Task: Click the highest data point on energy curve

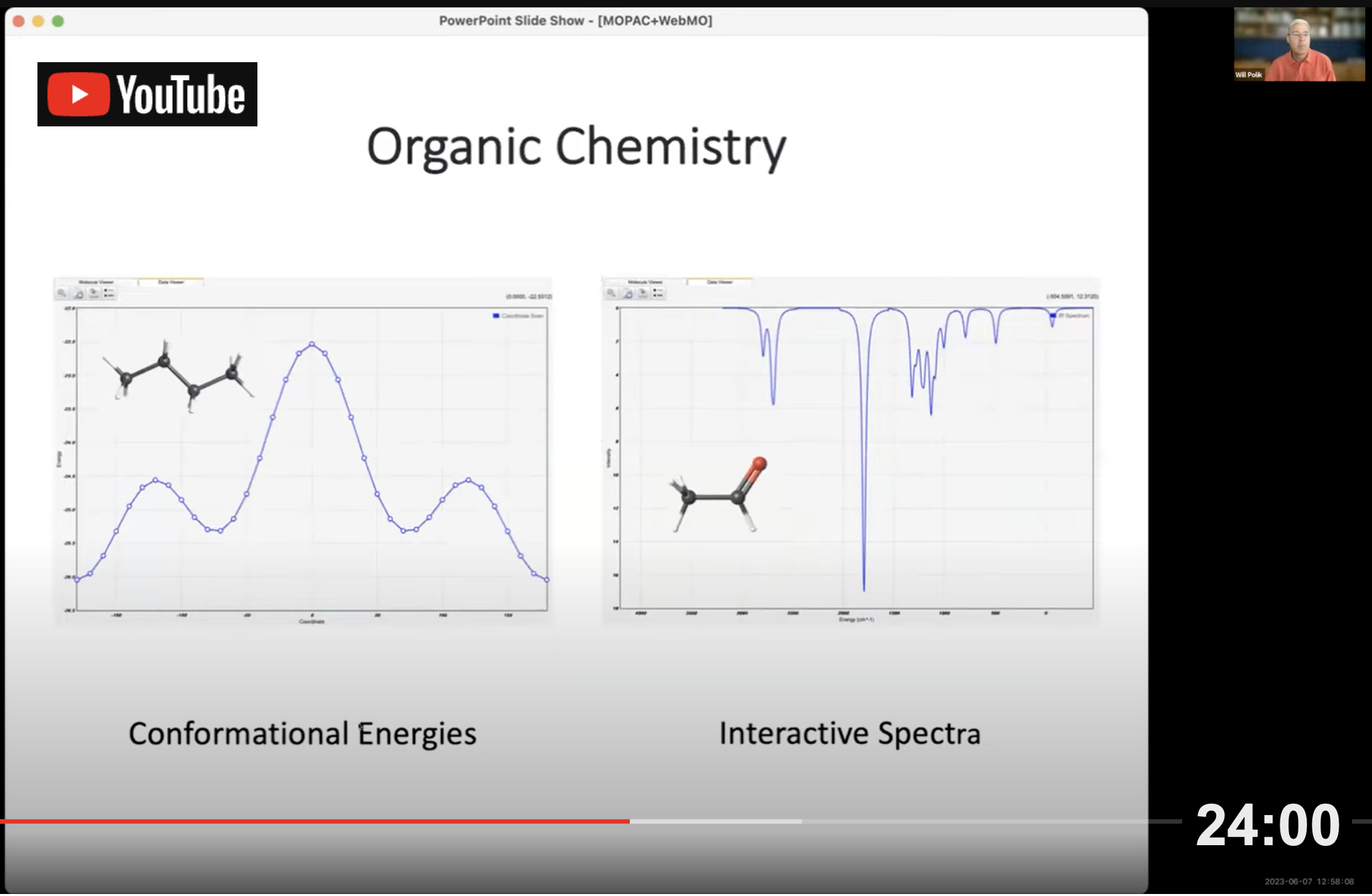Action: 312,344
